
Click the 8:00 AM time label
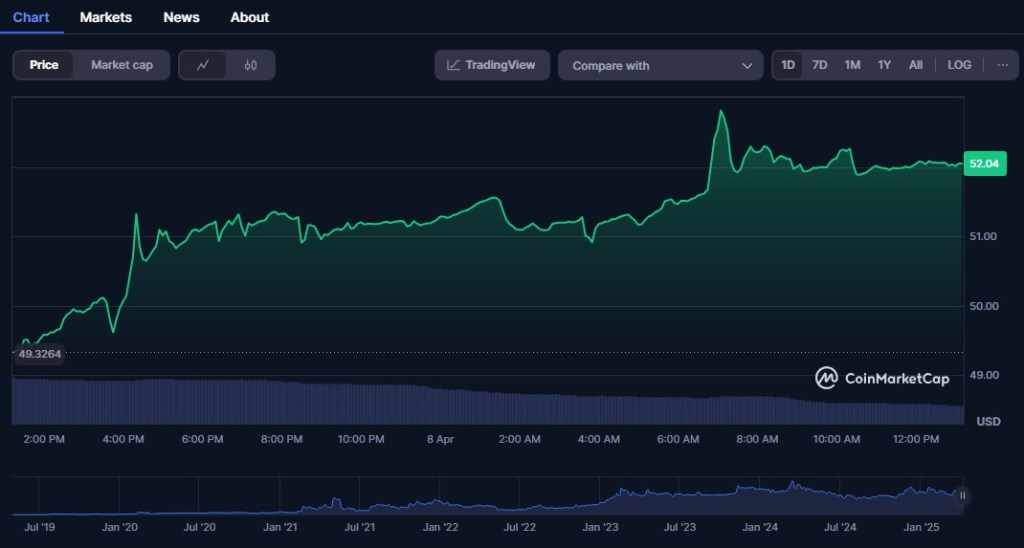pyautogui.click(x=757, y=440)
